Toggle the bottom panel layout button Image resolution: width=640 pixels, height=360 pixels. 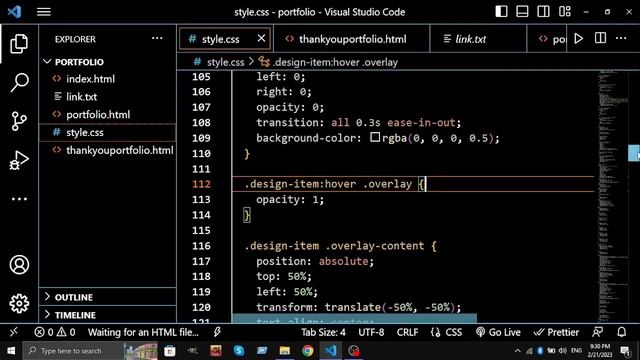pyautogui.click(x=522, y=11)
